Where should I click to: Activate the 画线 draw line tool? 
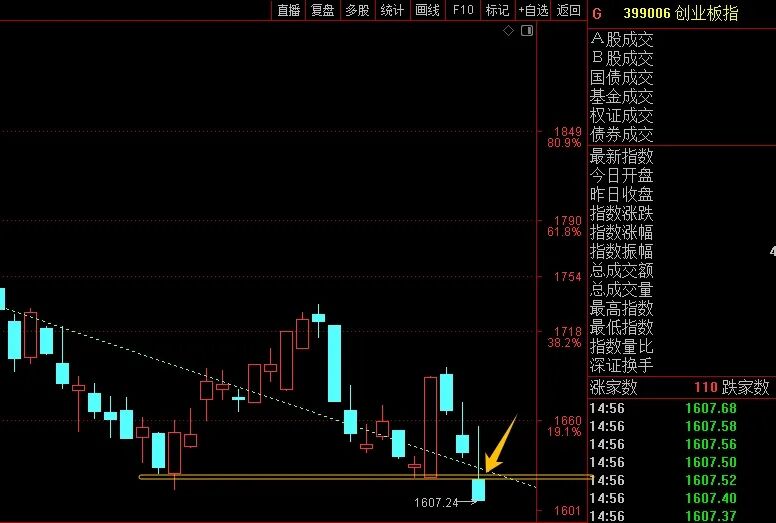[428, 10]
